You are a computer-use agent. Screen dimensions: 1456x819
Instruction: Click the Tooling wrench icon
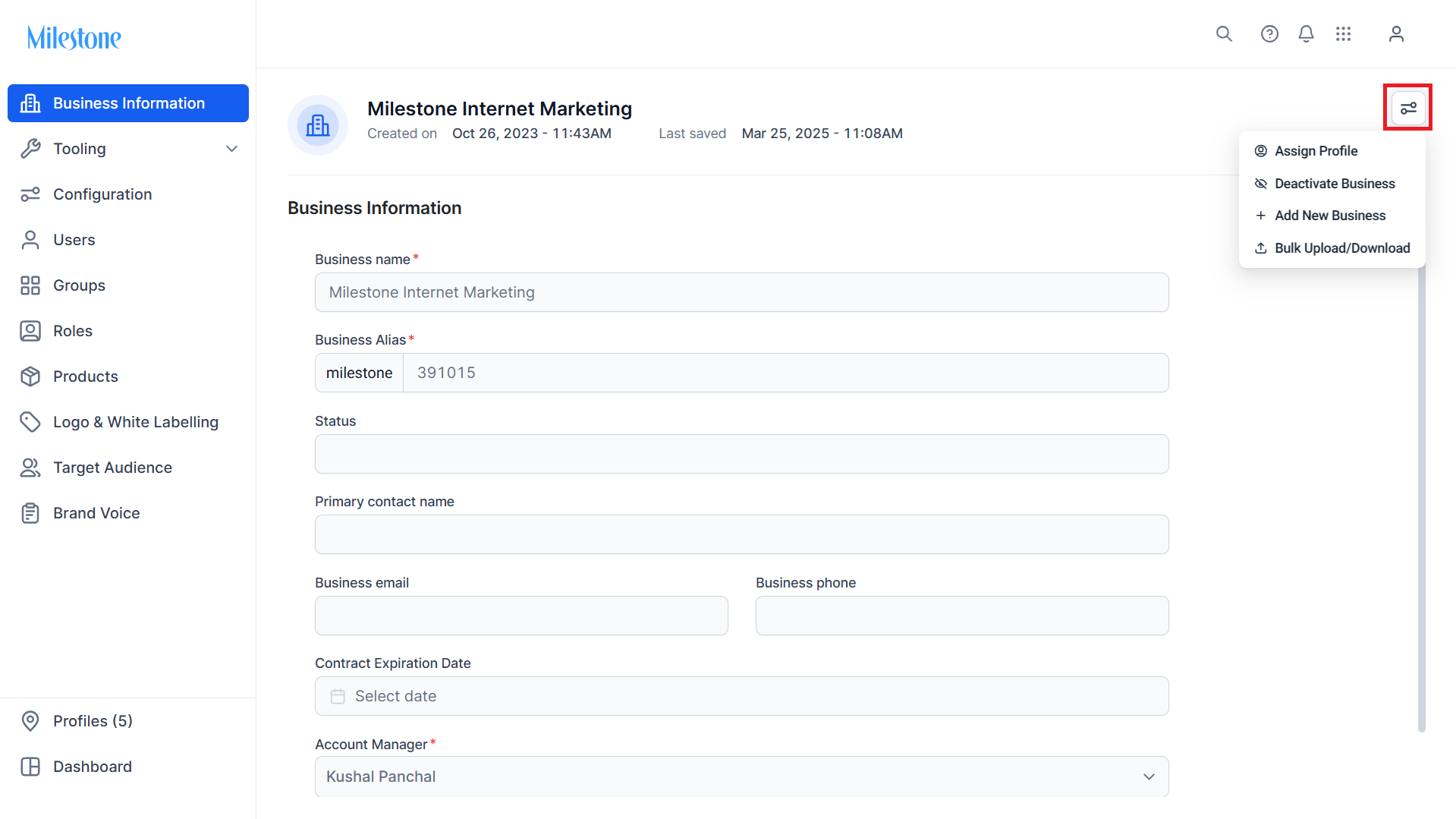pyautogui.click(x=30, y=149)
